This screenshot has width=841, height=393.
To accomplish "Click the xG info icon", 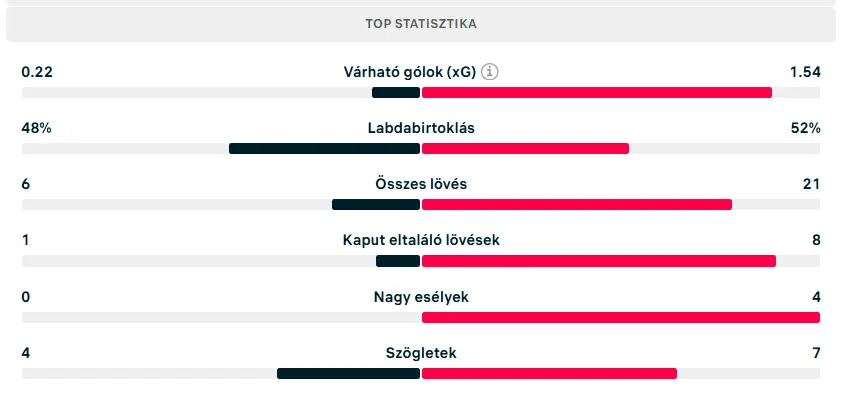I will tap(489, 72).
